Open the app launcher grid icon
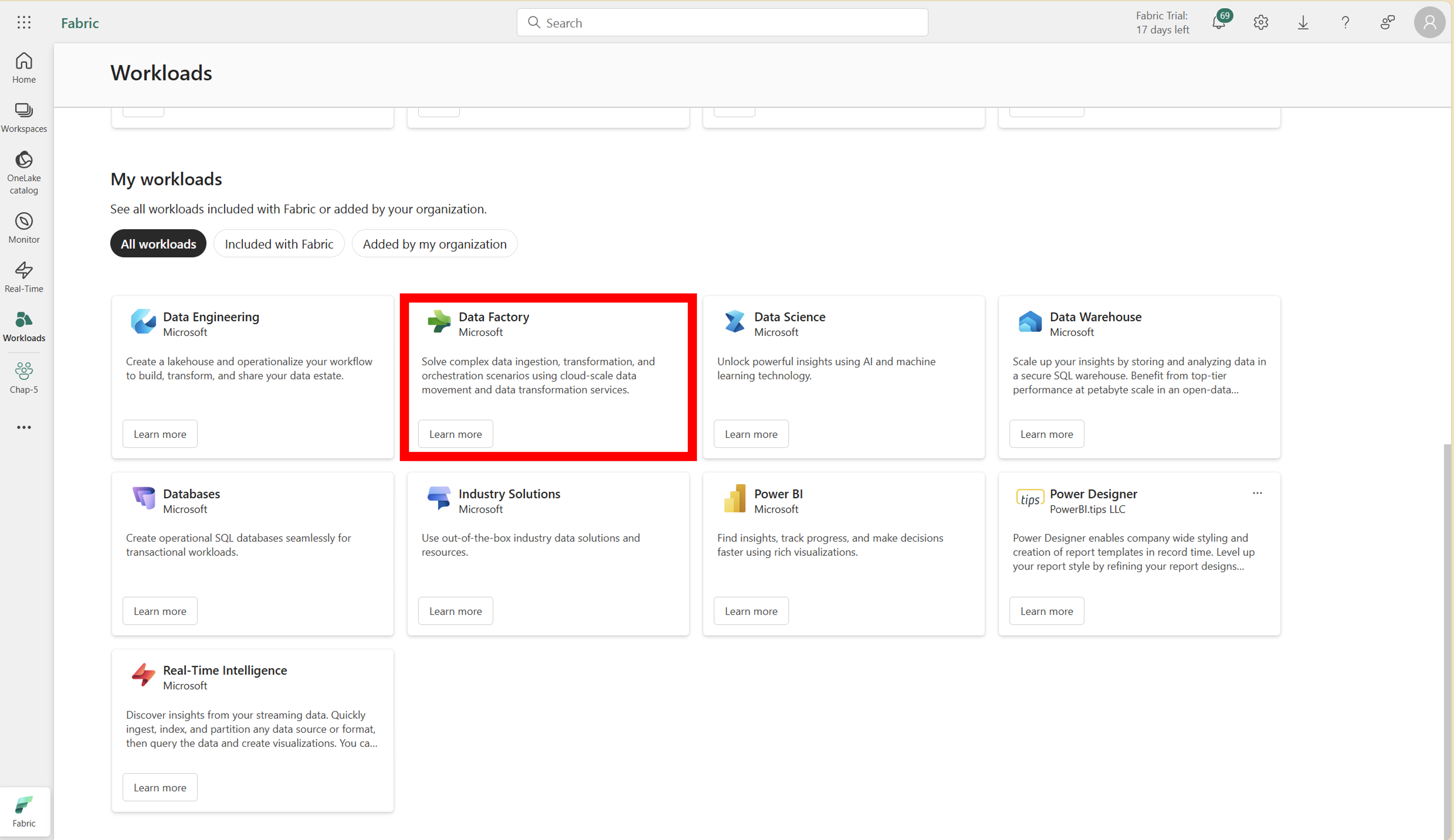Image resolution: width=1454 pixels, height=840 pixels. coord(24,22)
